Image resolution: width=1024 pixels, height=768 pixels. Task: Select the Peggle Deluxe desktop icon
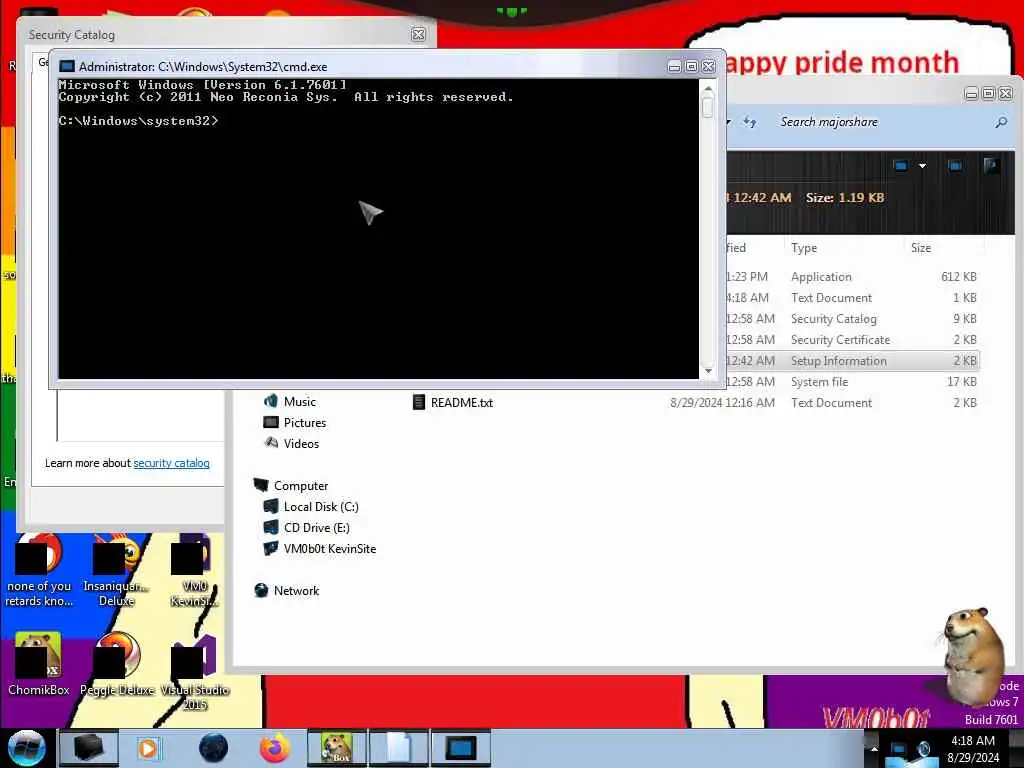pos(118,664)
